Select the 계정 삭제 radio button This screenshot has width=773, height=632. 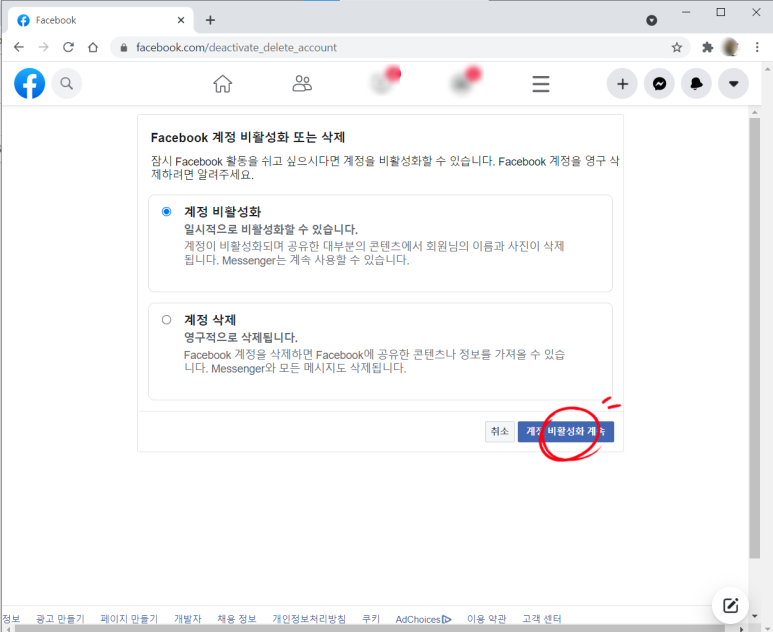(x=167, y=319)
